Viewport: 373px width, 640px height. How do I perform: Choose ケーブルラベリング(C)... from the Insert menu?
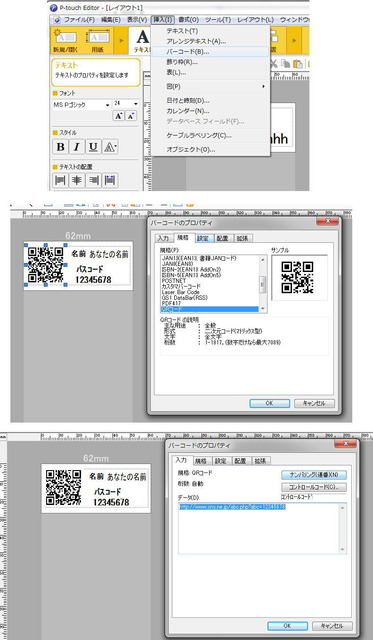point(199,135)
